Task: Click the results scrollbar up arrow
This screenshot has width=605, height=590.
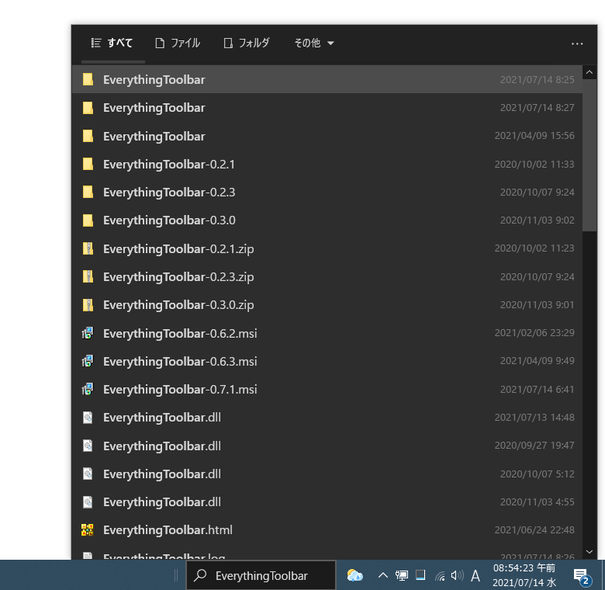Action: coord(589,72)
